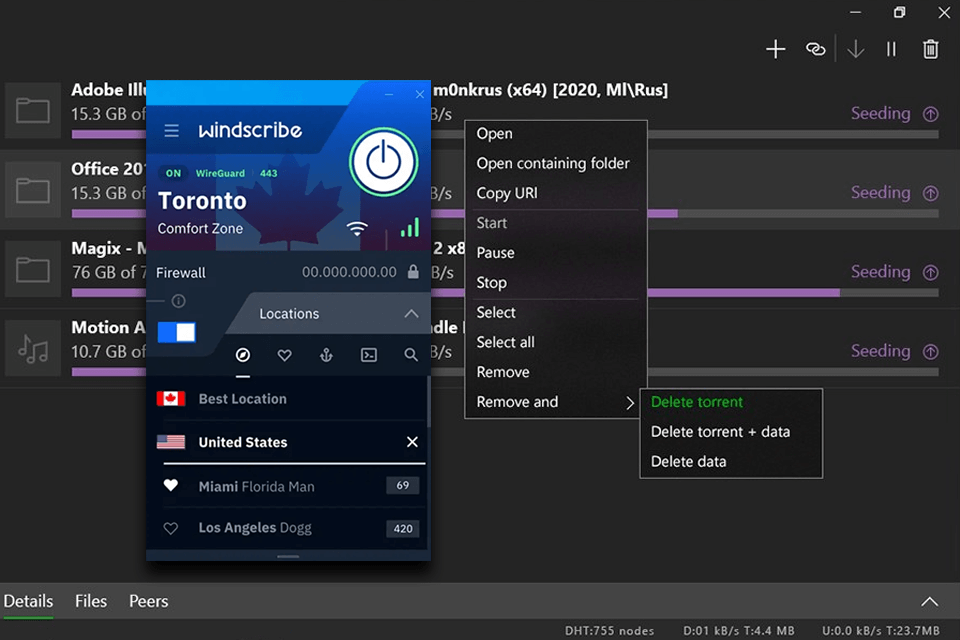
Task: Choose Copy URI menu entry
Action: coord(556,193)
